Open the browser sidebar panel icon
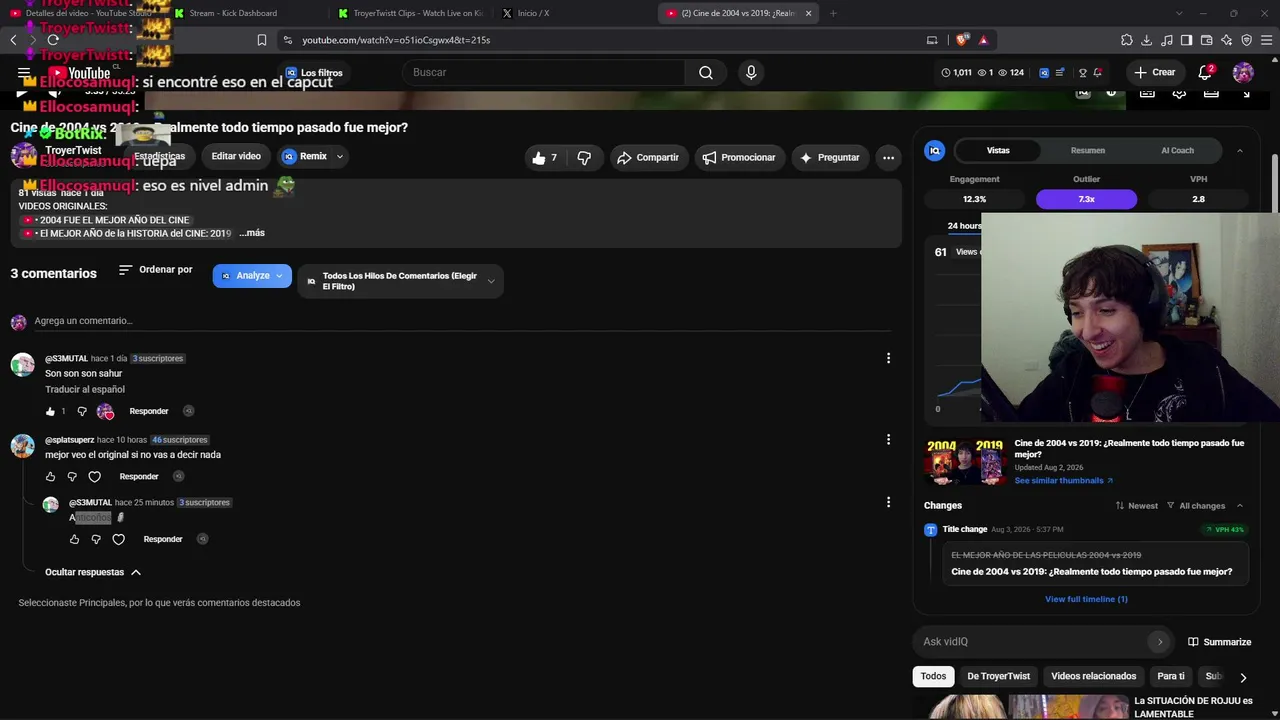Screen dimensions: 1280x720 pyautogui.click(x=1186, y=40)
